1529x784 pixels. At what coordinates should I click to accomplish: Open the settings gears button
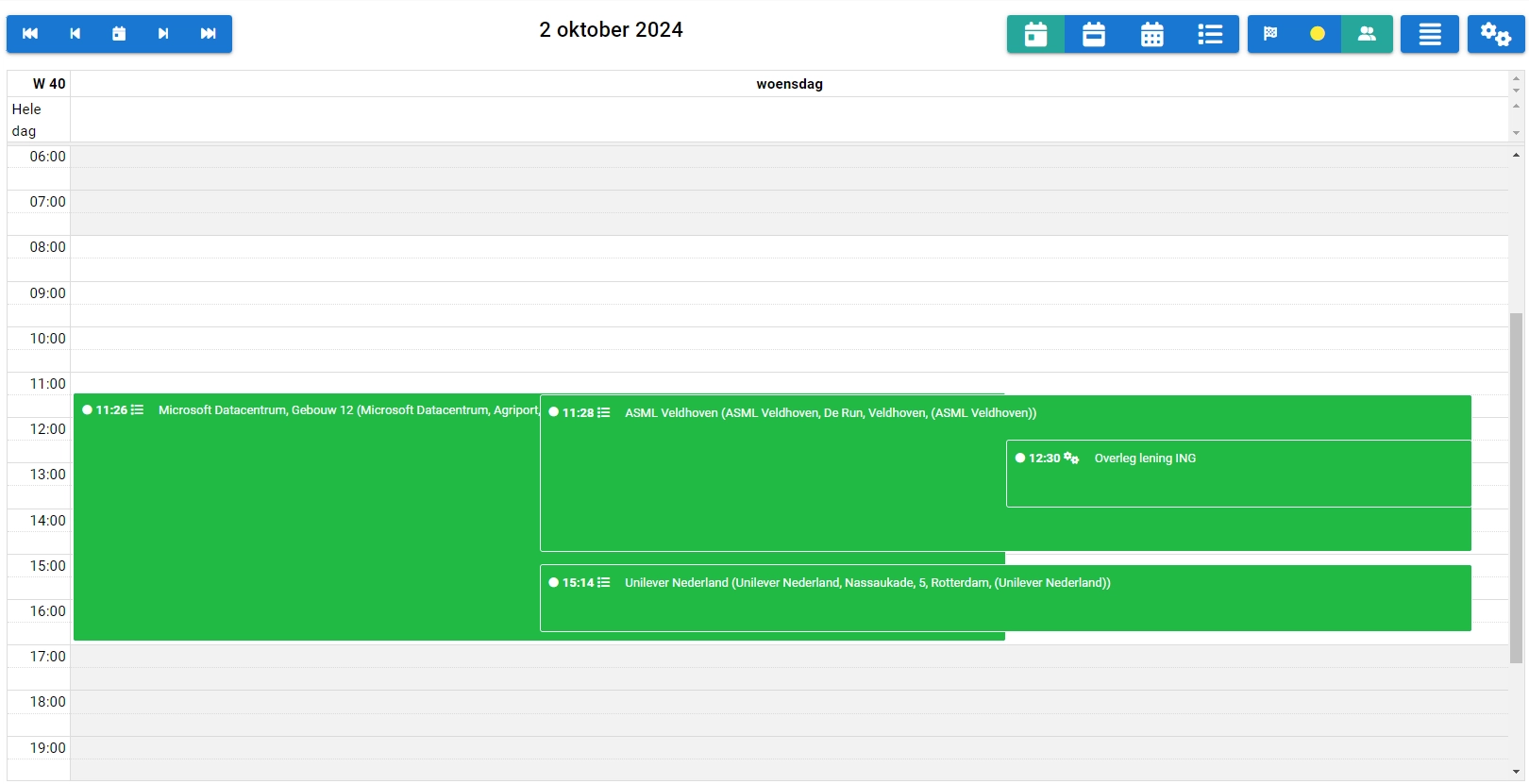[1495, 35]
